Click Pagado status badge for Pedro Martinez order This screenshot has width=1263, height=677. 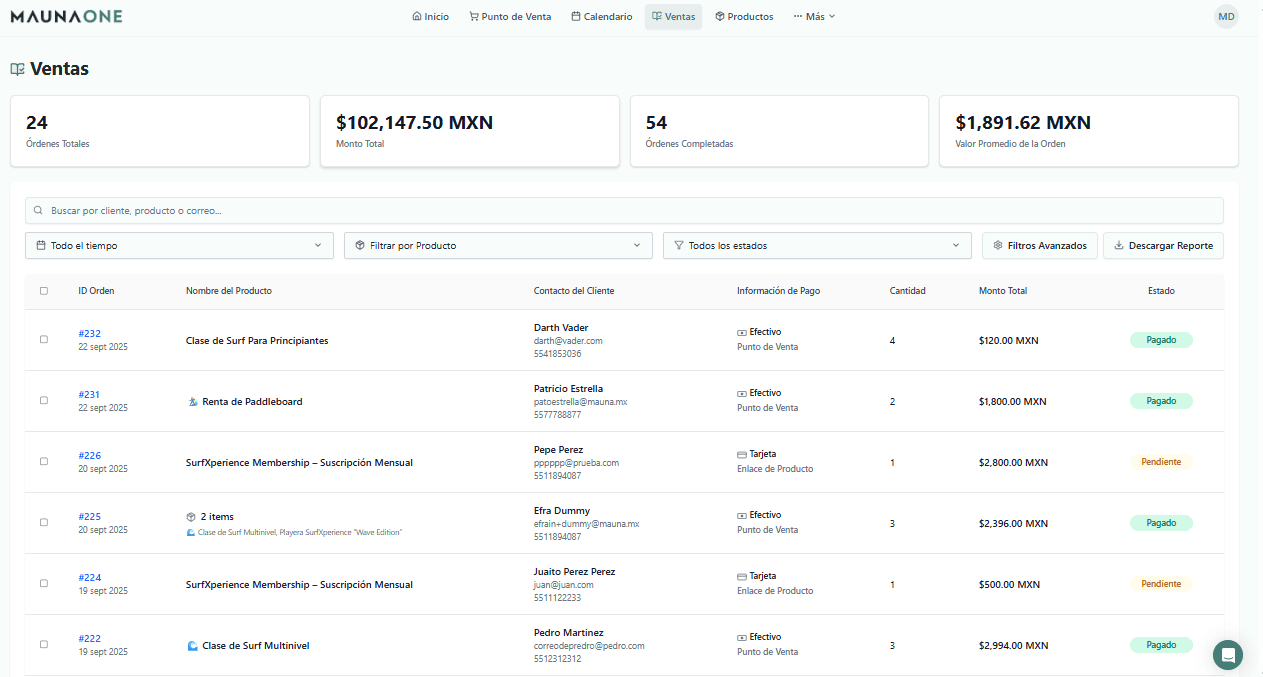point(1161,645)
